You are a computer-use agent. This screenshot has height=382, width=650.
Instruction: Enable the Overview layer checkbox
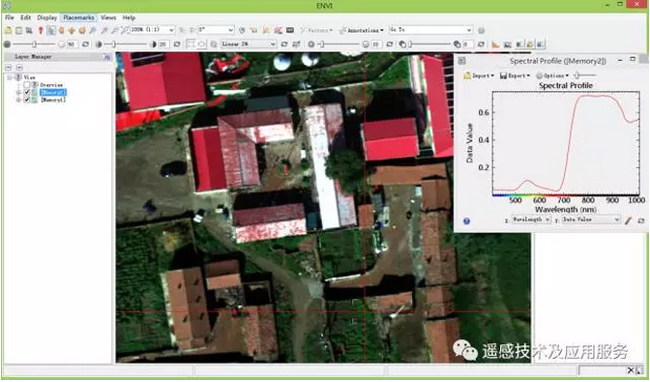(x=27, y=85)
